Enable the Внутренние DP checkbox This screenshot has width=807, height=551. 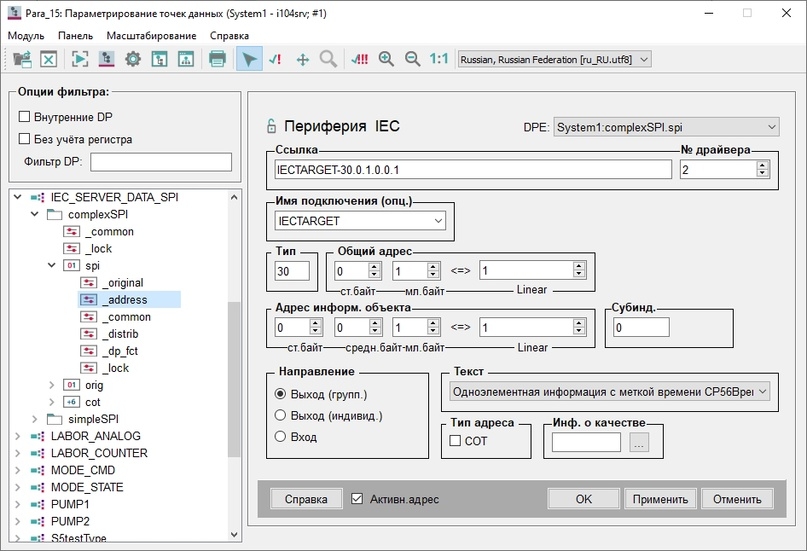pyautogui.click(x=24, y=117)
